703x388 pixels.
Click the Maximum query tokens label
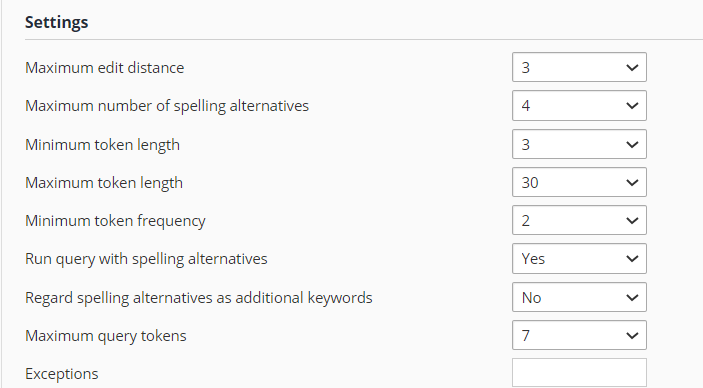click(106, 336)
